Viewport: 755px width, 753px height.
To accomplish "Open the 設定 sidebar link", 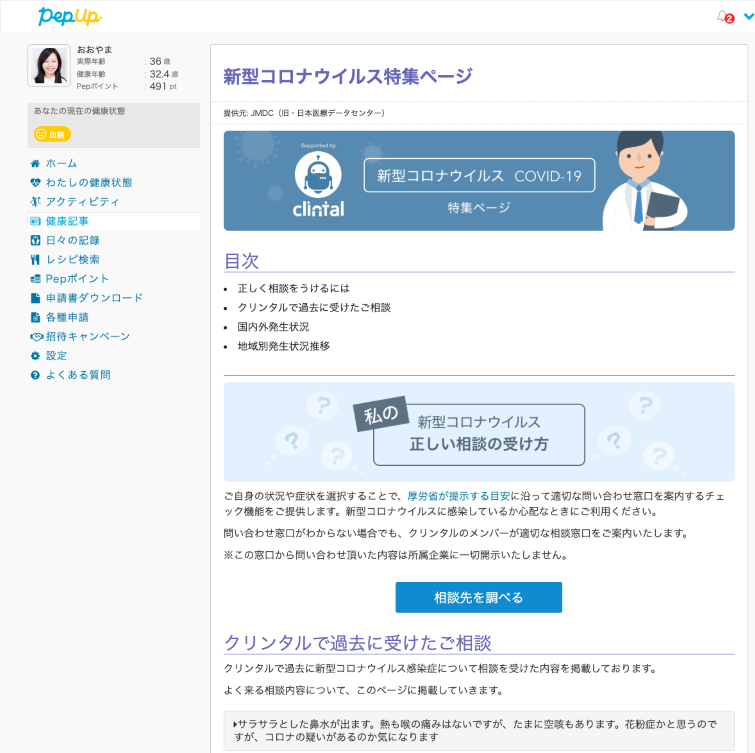I will 56,356.
